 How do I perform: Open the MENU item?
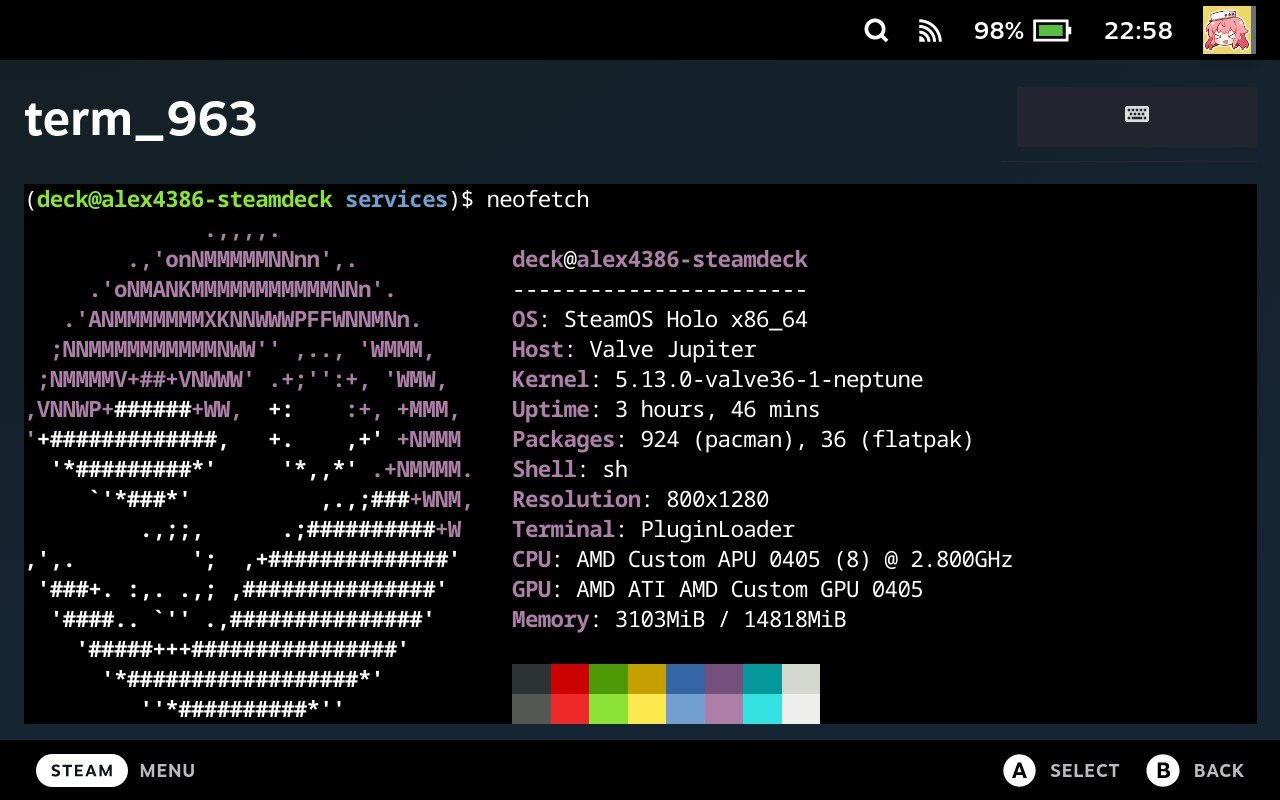pos(166,770)
